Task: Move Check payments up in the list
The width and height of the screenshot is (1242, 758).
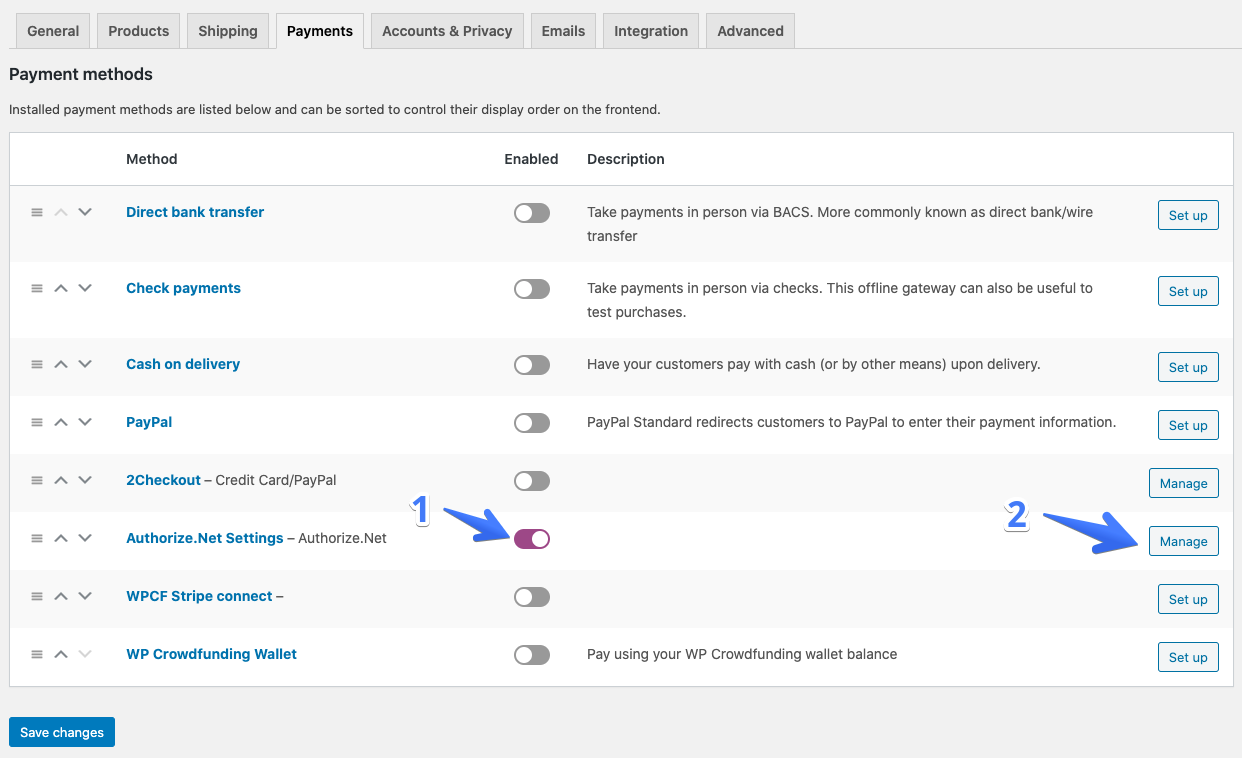Action: point(61,288)
